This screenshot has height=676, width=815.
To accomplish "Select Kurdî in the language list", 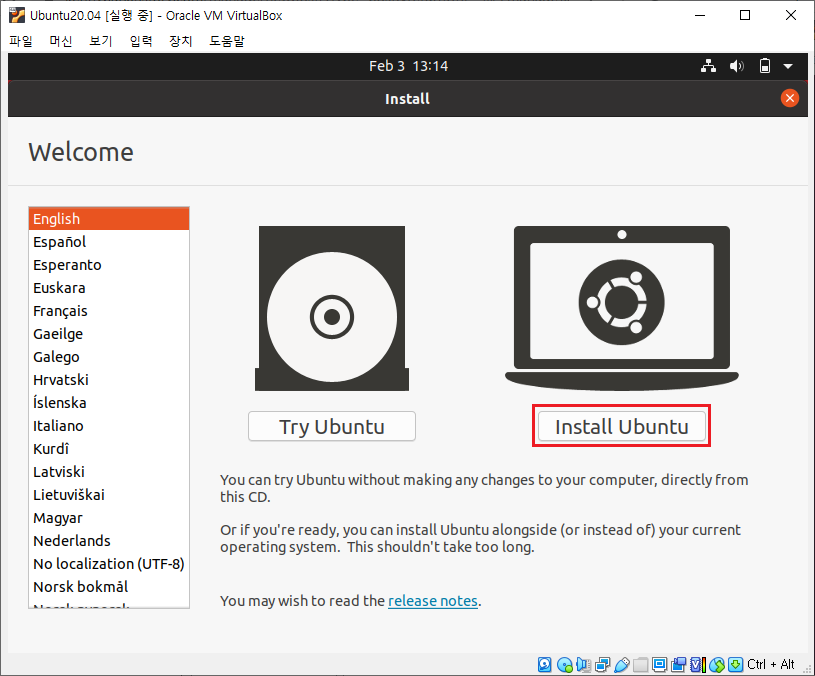I will 109,449.
